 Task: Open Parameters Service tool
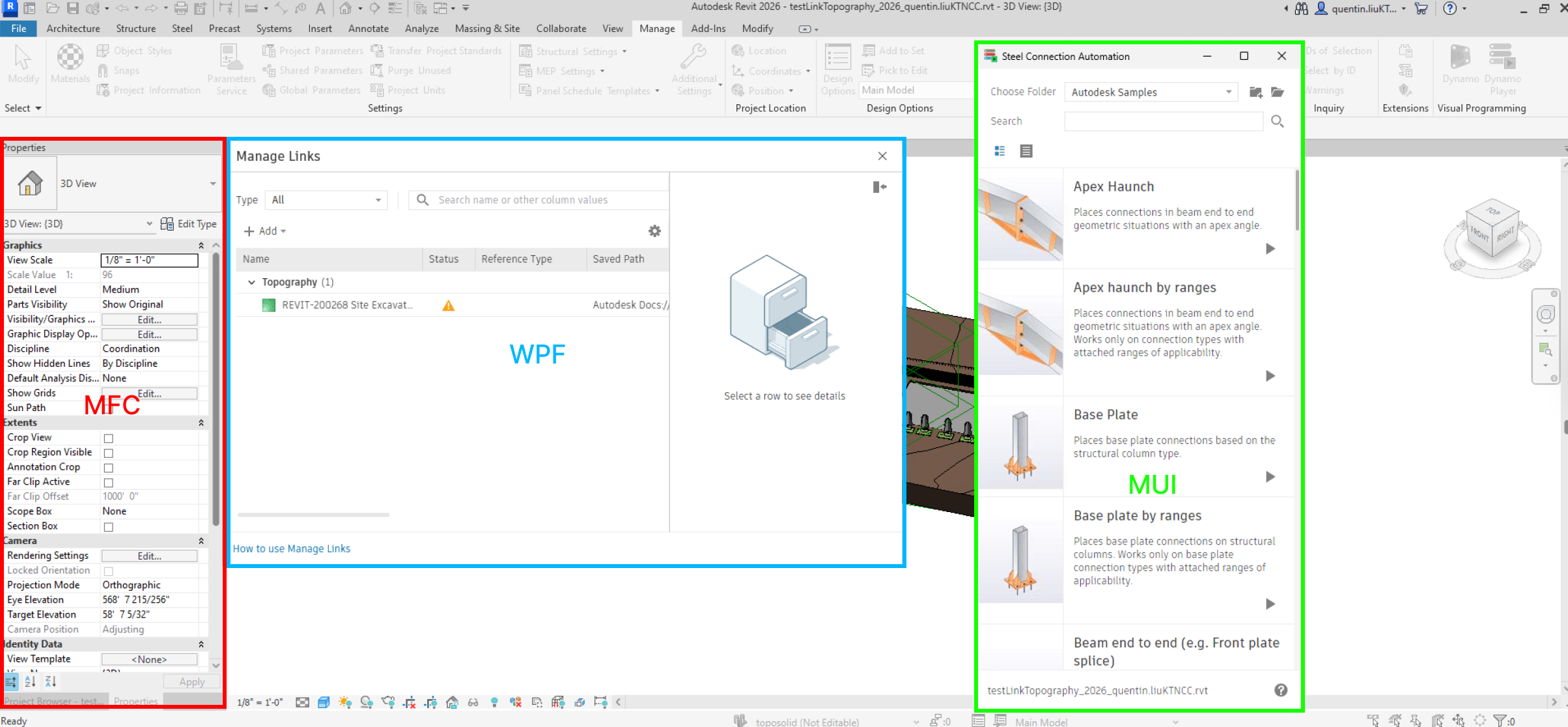[231, 70]
